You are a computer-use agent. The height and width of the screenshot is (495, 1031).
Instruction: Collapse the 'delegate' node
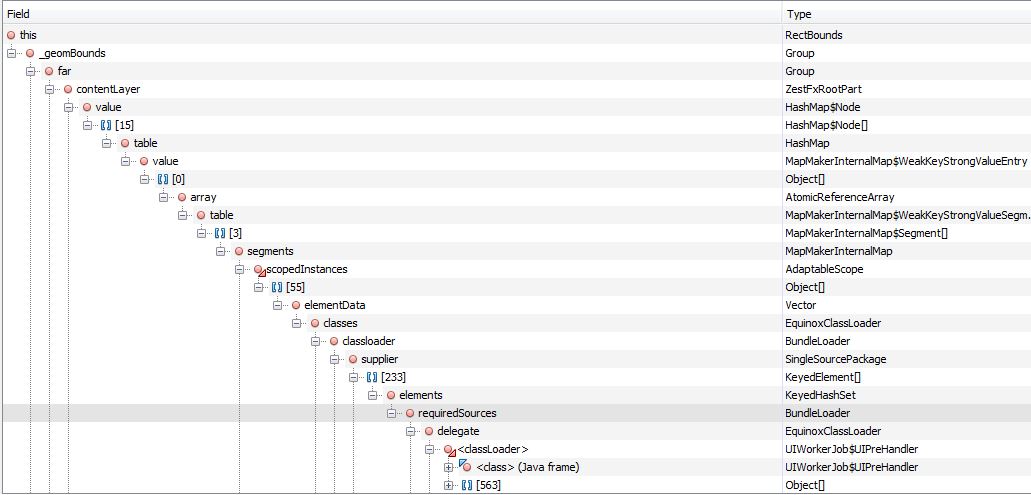pos(410,431)
